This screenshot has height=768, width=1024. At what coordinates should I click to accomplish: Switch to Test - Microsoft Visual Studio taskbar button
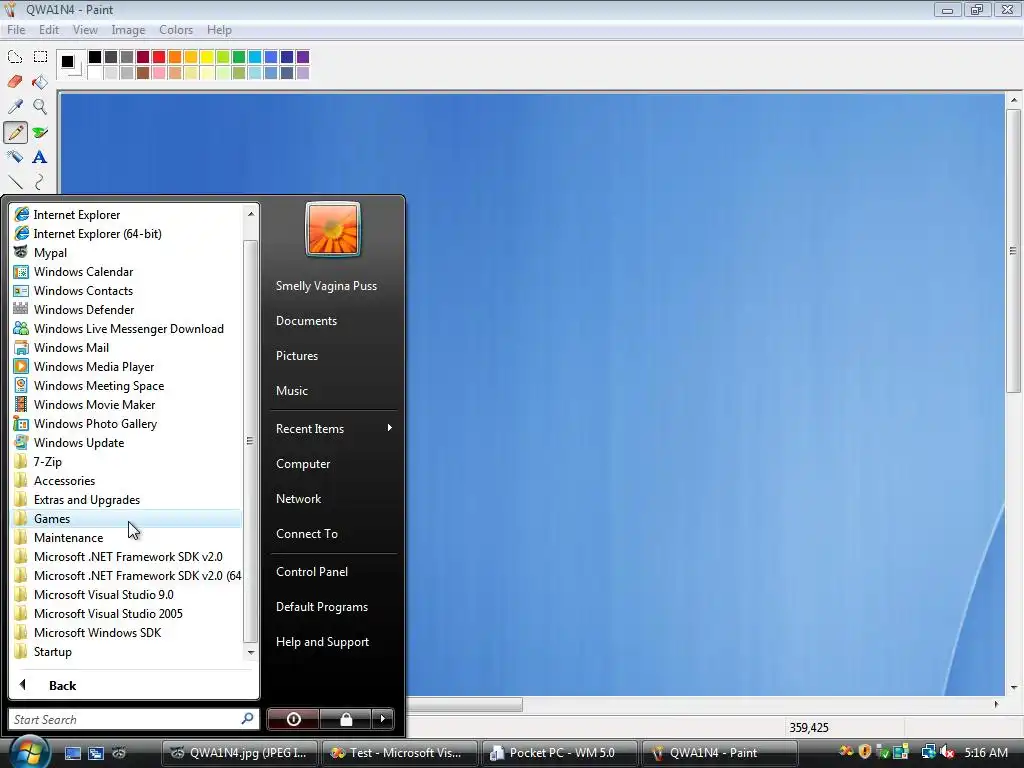398,753
